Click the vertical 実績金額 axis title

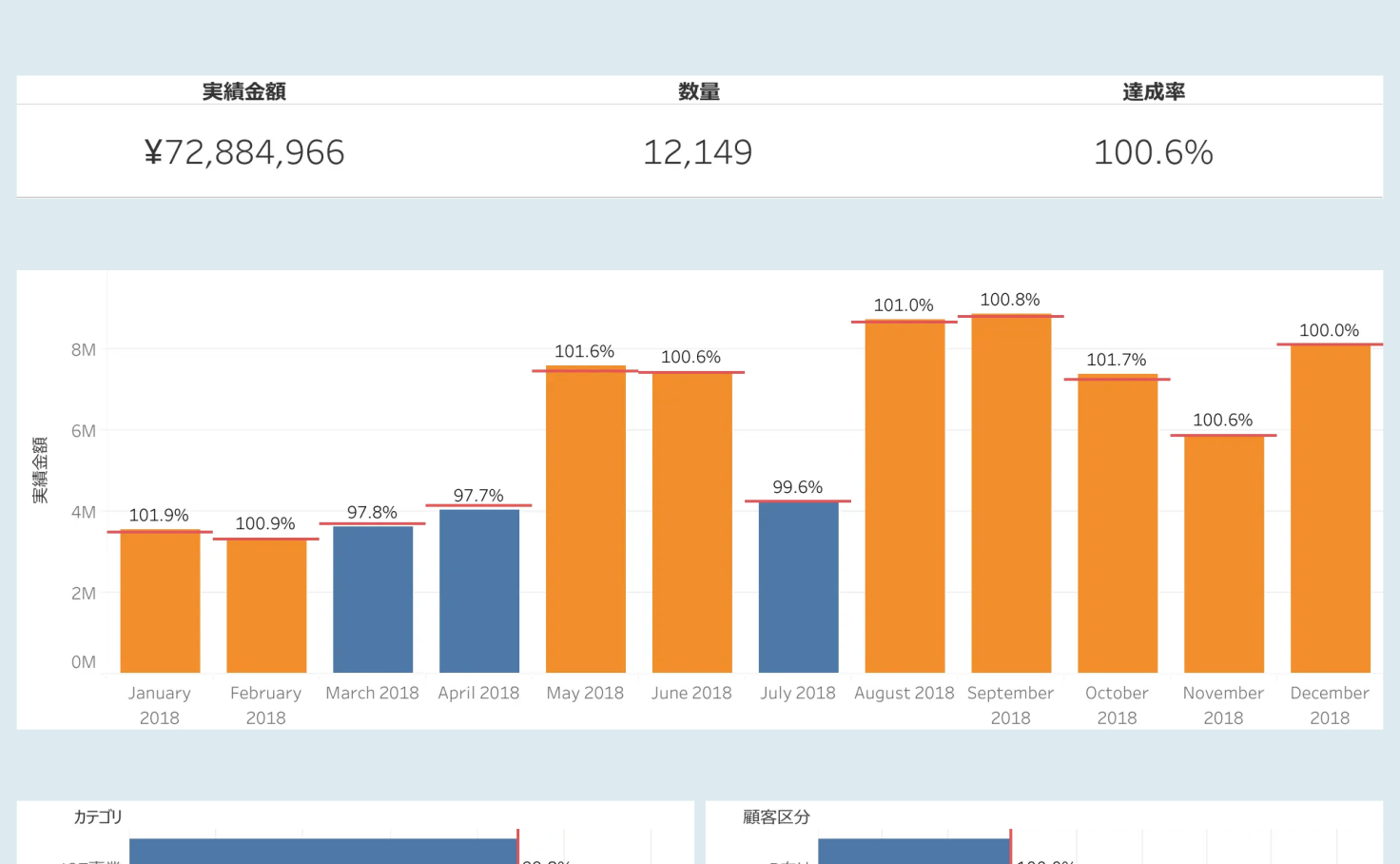point(40,470)
